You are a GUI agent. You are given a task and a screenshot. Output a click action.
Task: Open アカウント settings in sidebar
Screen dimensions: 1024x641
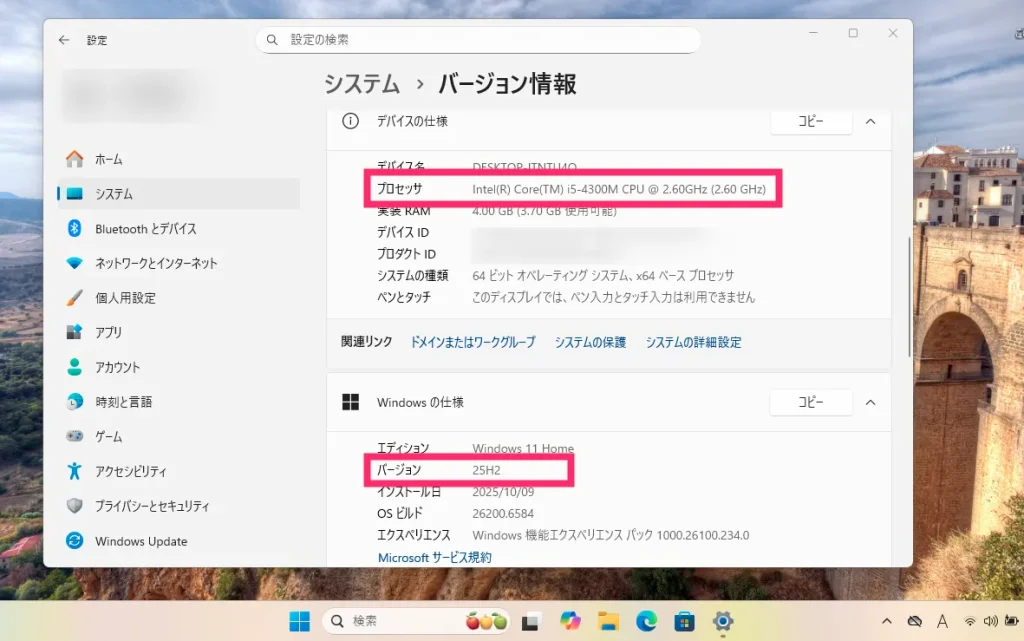pyautogui.click(x=117, y=367)
